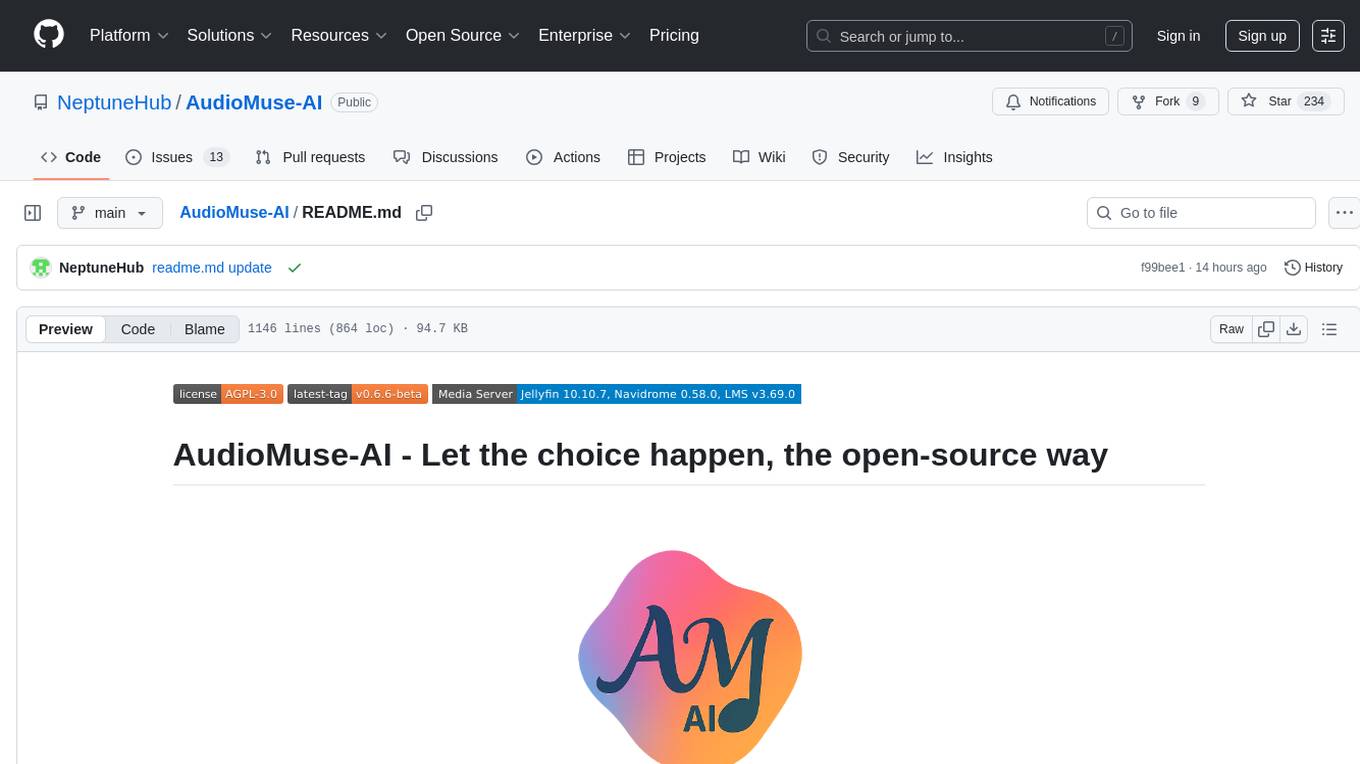Copy the README.md file path
The height and width of the screenshot is (764, 1360).
[x=424, y=212]
